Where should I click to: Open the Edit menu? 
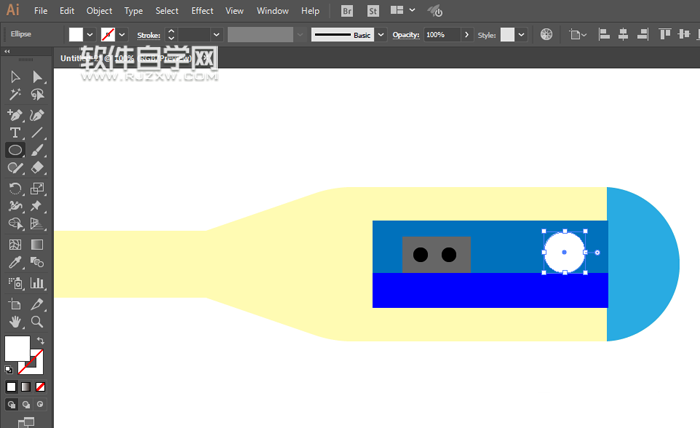[x=67, y=11]
